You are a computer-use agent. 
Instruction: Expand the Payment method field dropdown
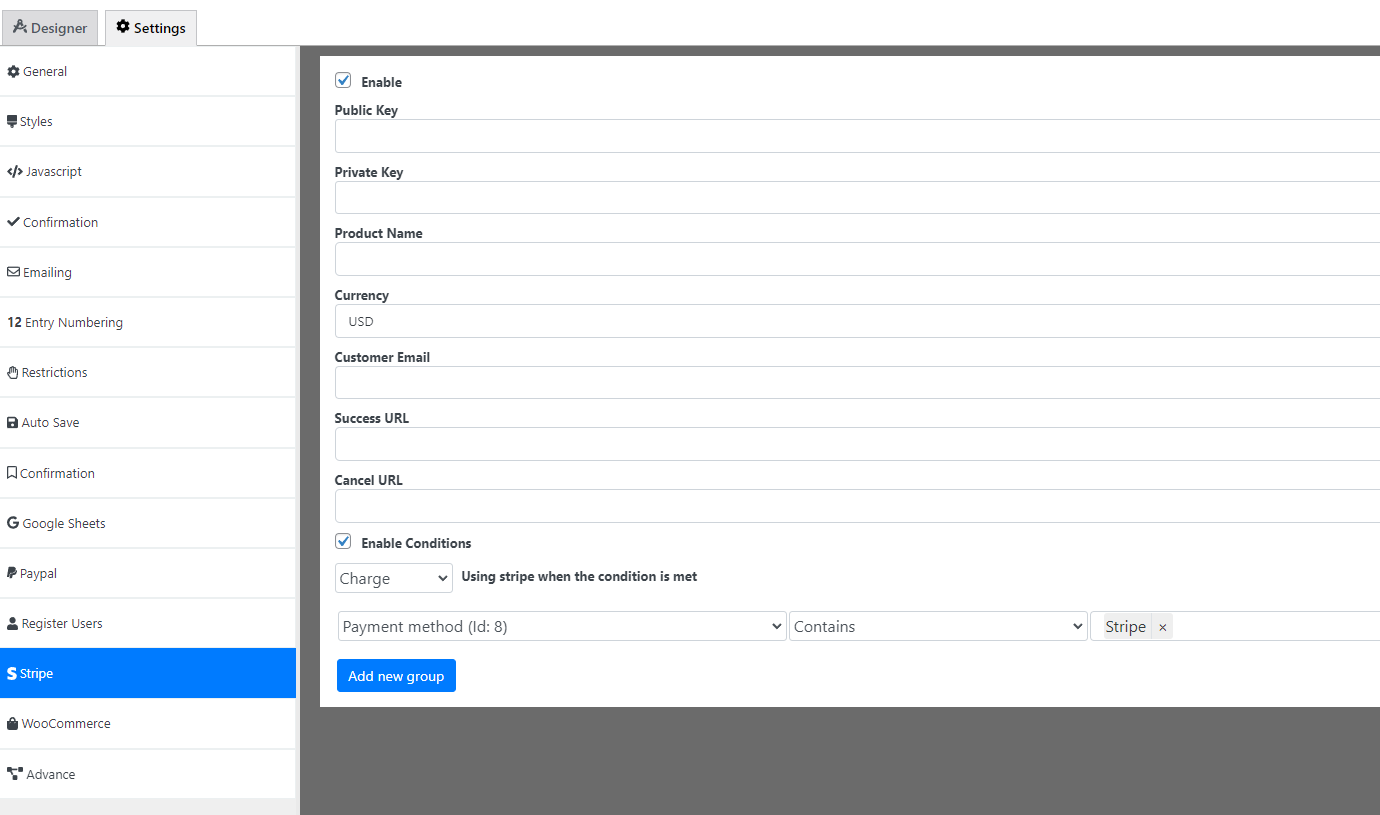561,626
